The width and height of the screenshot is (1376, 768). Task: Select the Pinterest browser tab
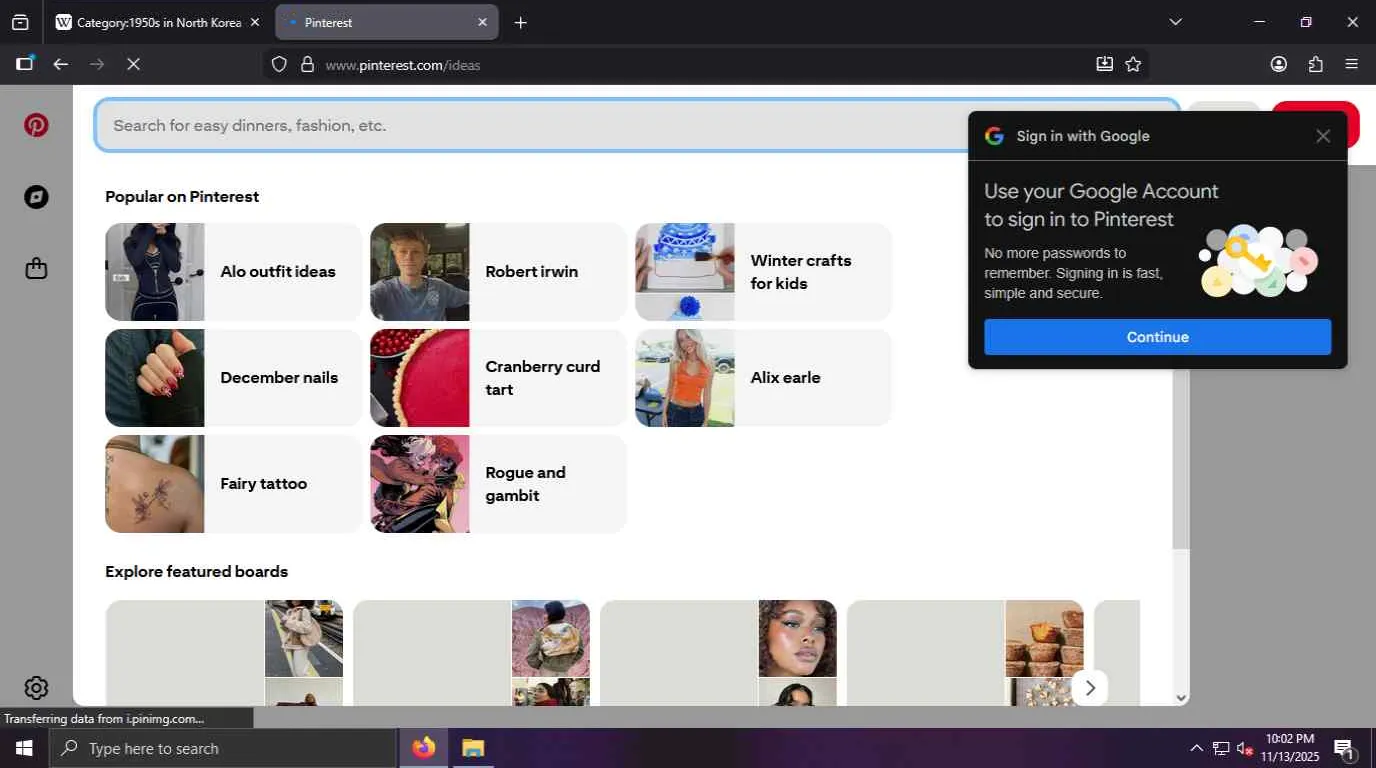click(x=385, y=22)
